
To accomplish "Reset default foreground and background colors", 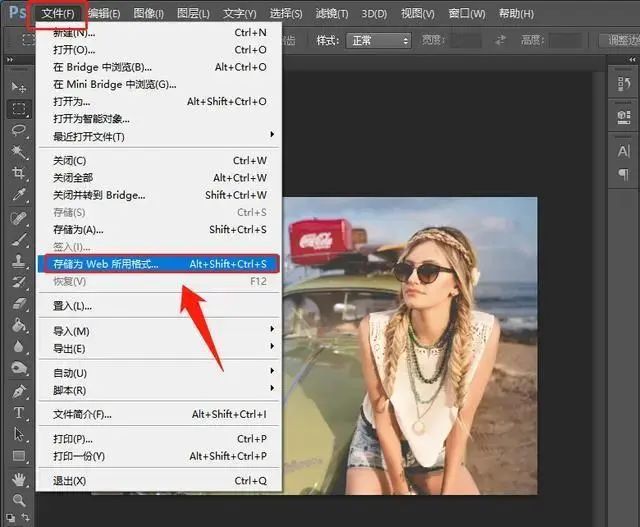I will 11,518.
